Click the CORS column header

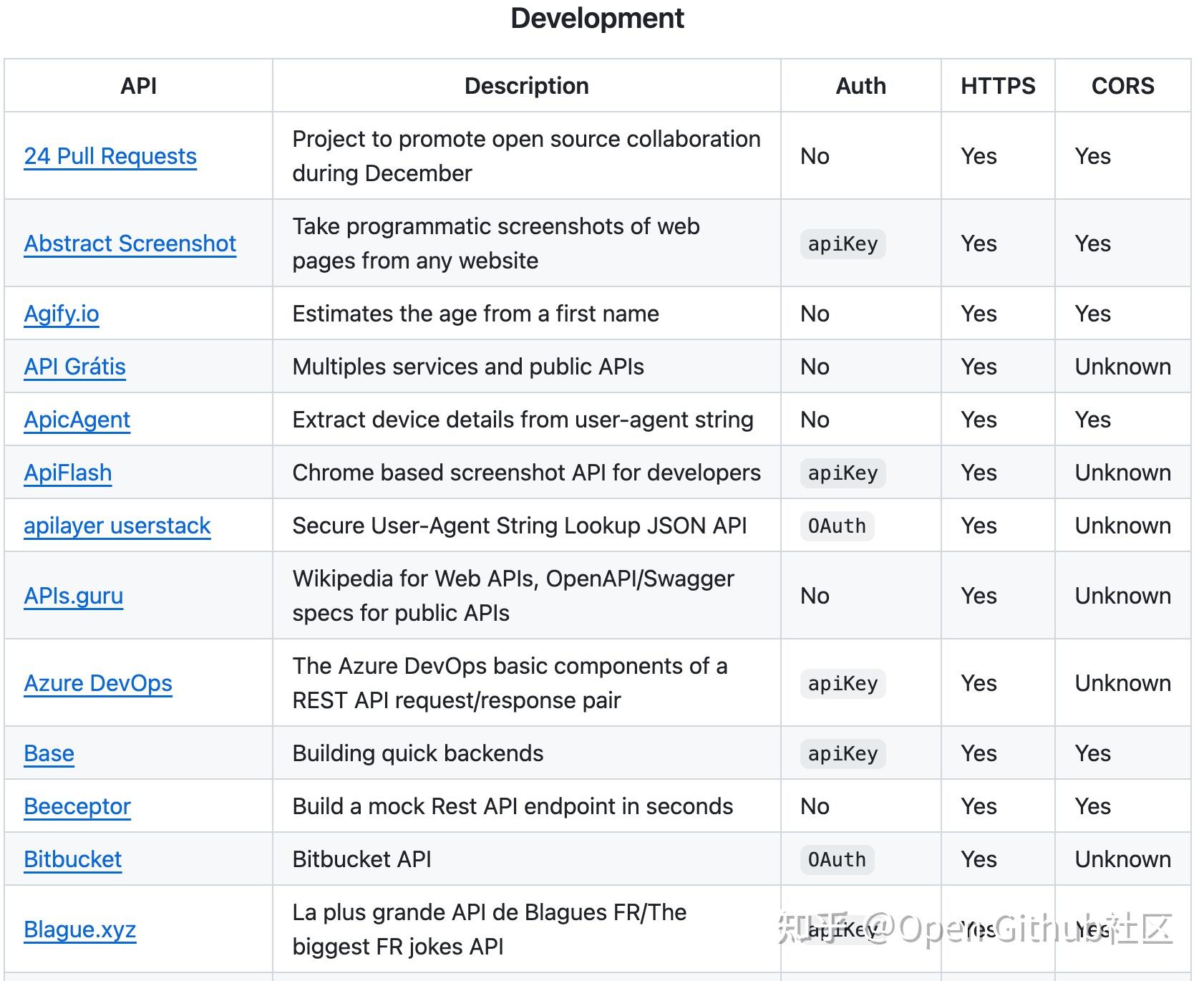(x=1123, y=86)
